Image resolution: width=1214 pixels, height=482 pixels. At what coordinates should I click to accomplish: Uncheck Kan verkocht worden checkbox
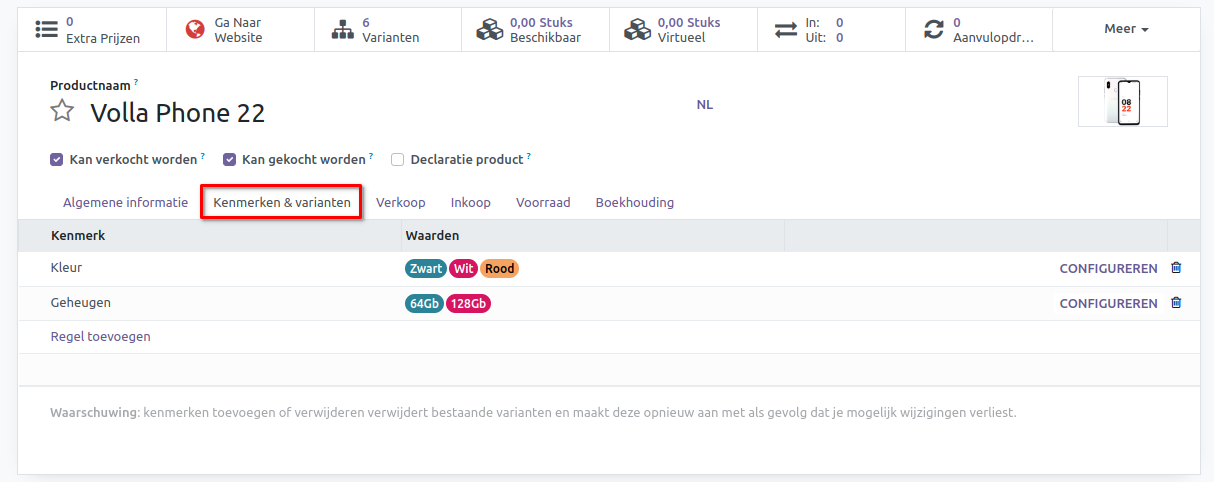click(x=56, y=159)
